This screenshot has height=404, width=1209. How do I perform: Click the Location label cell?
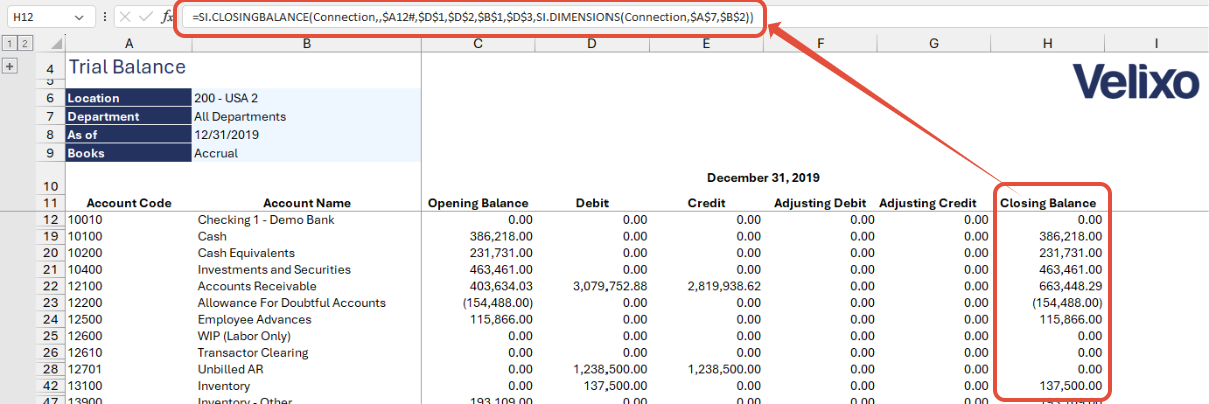click(129, 98)
